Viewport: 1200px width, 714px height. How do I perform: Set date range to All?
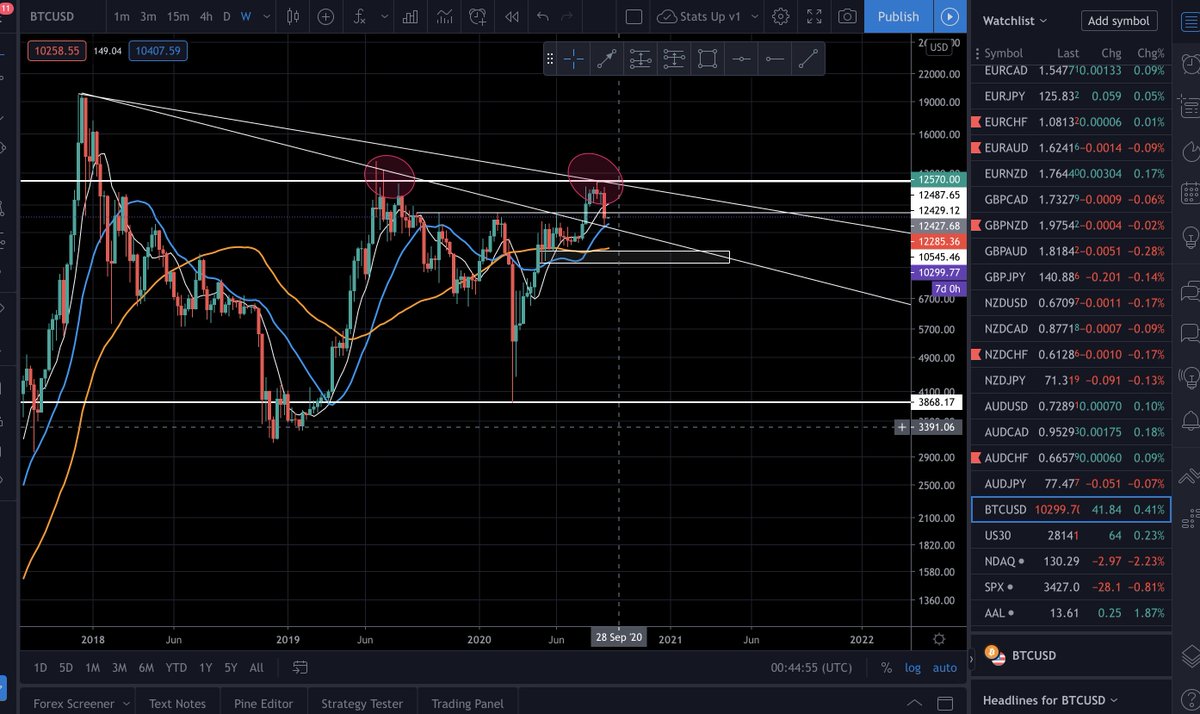pyautogui.click(x=256, y=667)
